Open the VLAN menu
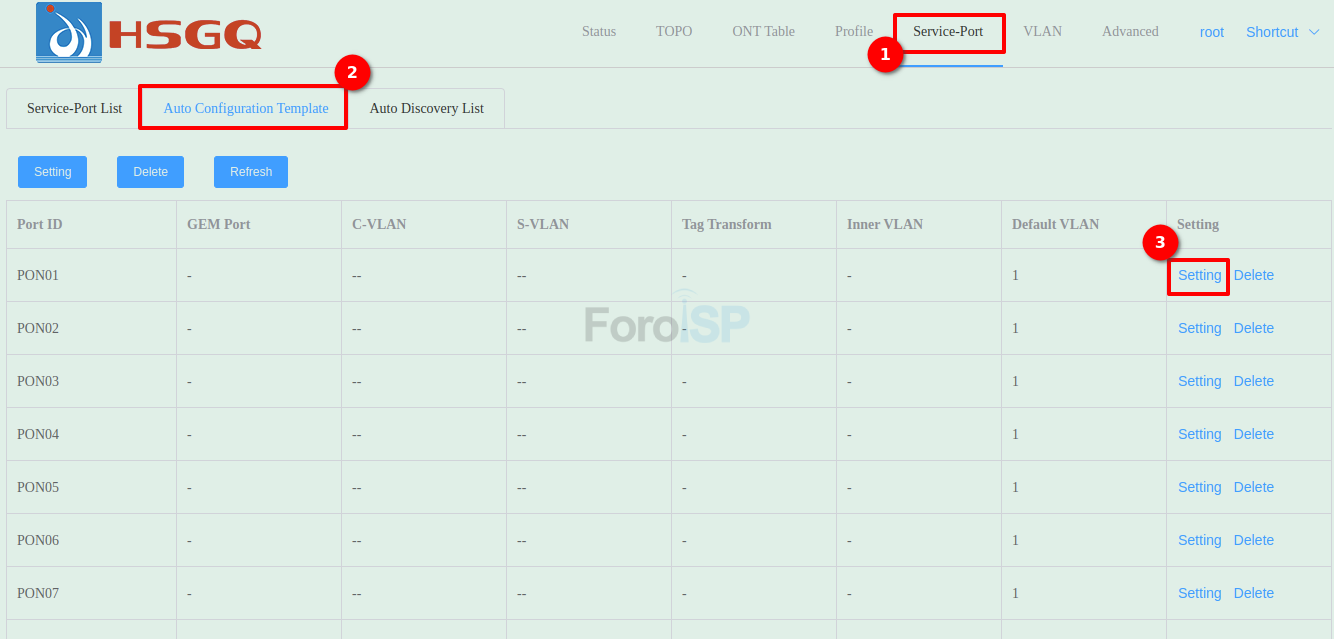 click(1042, 32)
